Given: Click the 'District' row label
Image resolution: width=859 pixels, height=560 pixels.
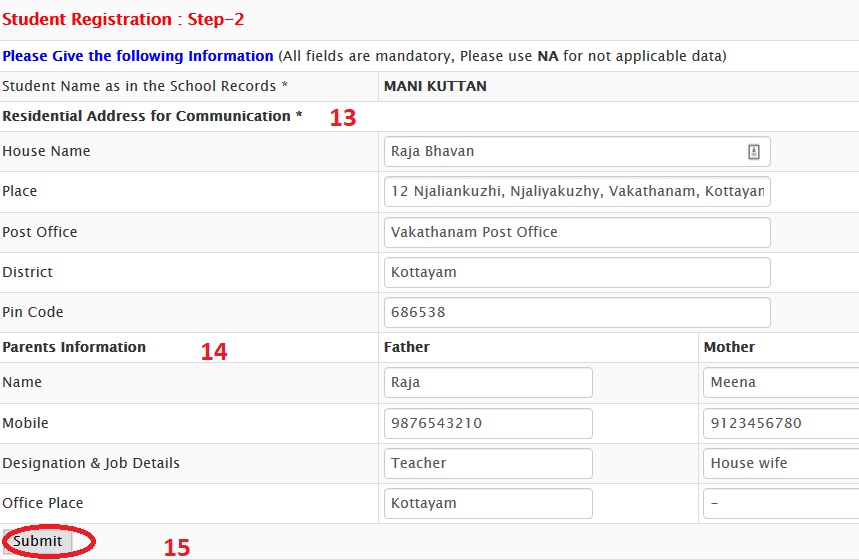Looking at the screenshot, I should [x=27, y=272].
